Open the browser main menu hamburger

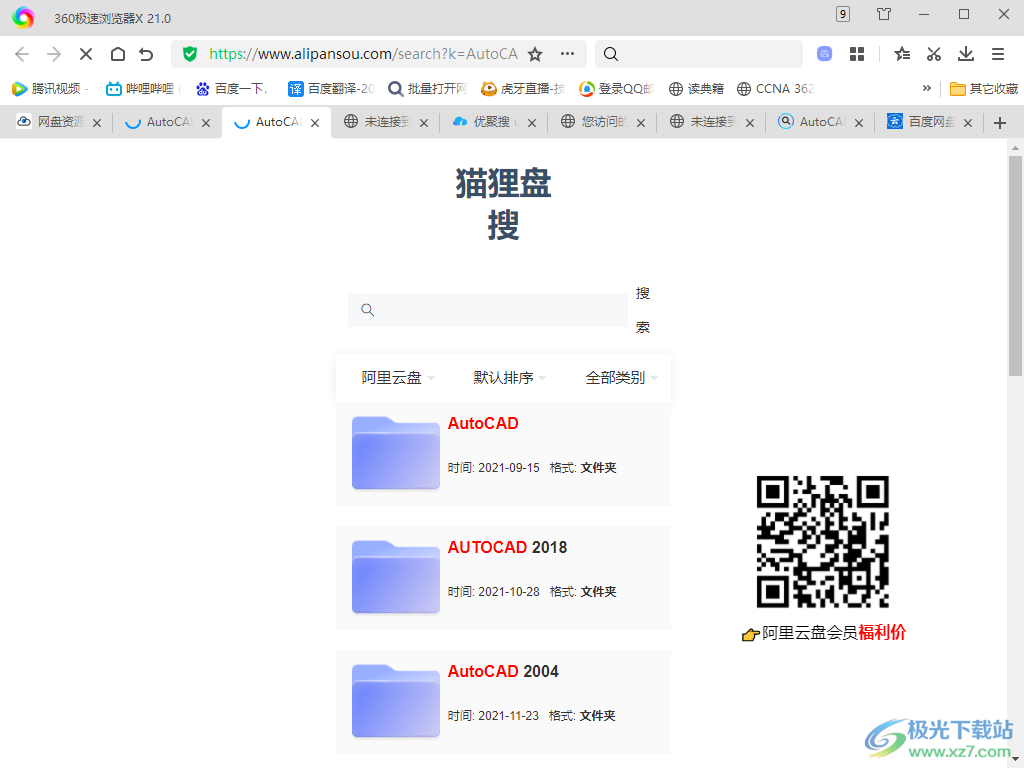click(x=998, y=54)
